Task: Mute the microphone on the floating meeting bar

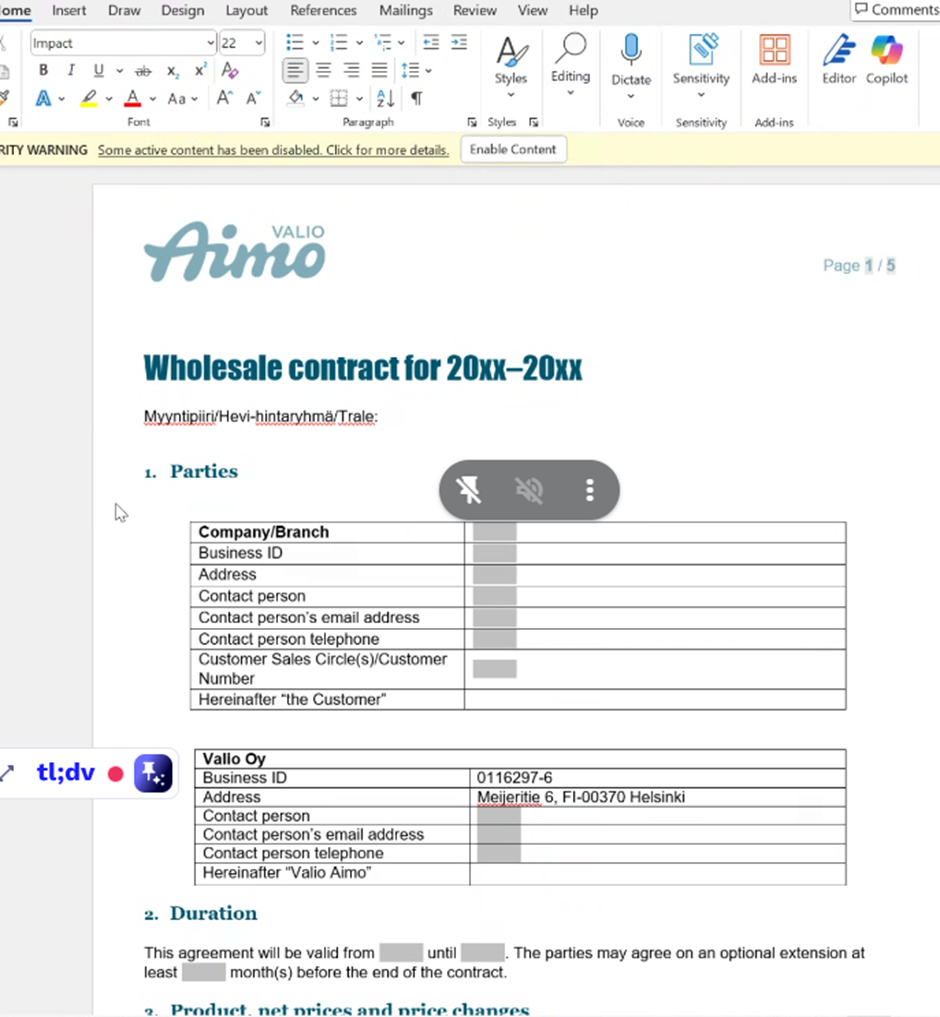Action: point(529,489)
